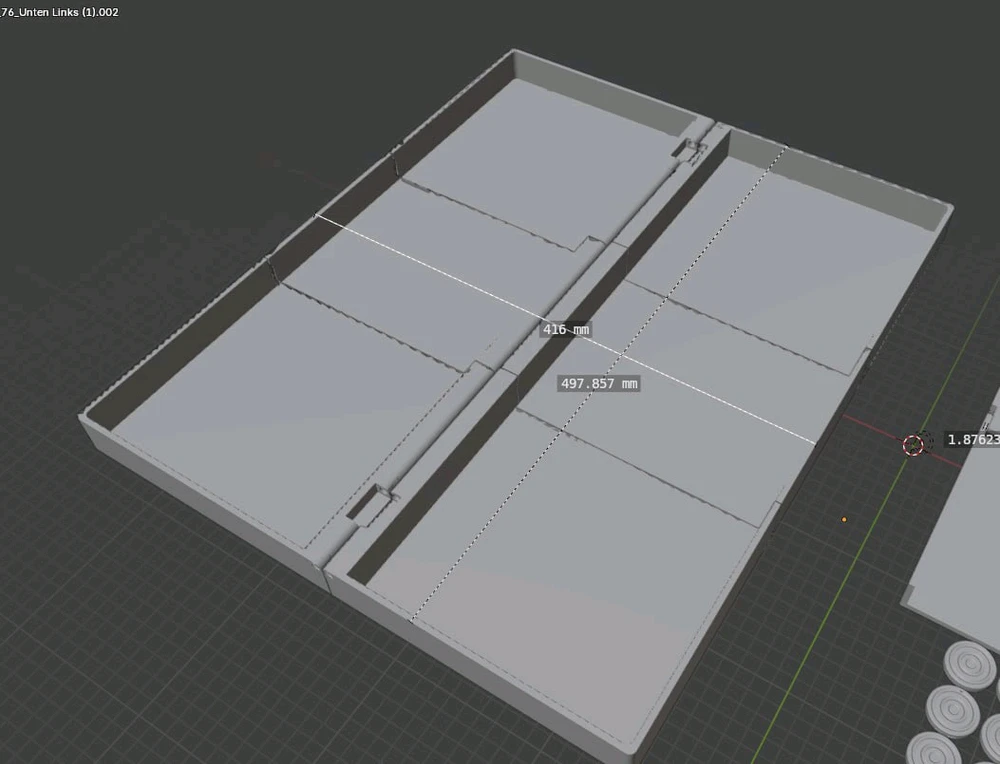Click the right tray half floor
Image resolution: width=1000 pixels, height=764 pixels.
point(600,560)
